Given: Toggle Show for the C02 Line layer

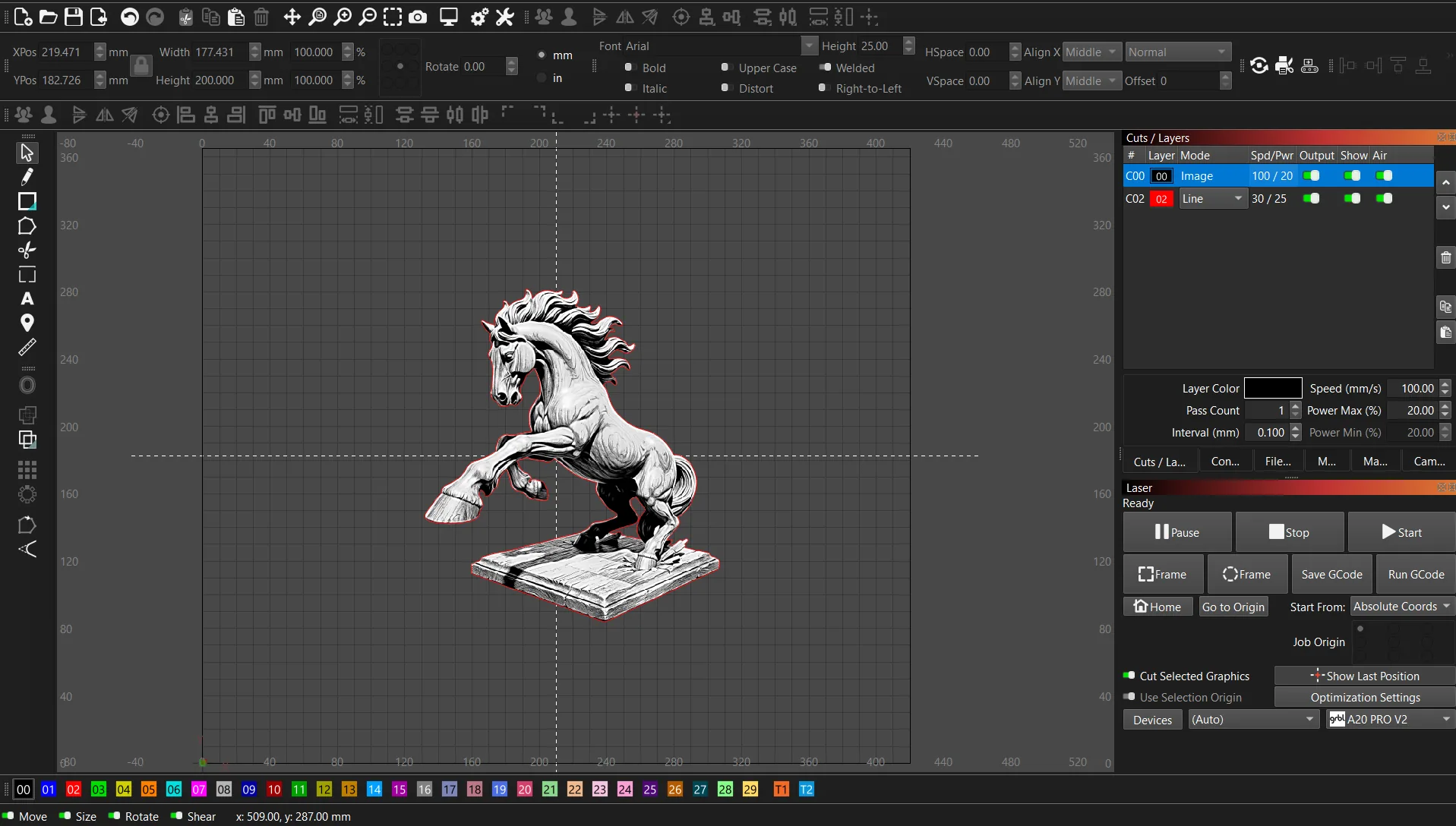Looking at the screenshot, I should (x=1353, y=198).
